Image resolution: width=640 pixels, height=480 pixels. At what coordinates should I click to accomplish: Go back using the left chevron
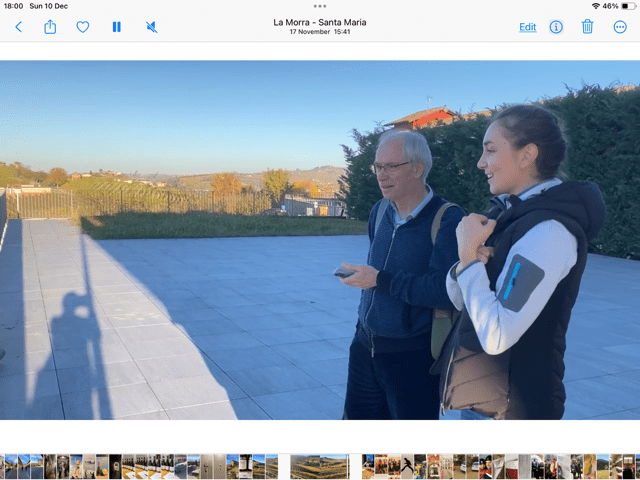point(18,27)
